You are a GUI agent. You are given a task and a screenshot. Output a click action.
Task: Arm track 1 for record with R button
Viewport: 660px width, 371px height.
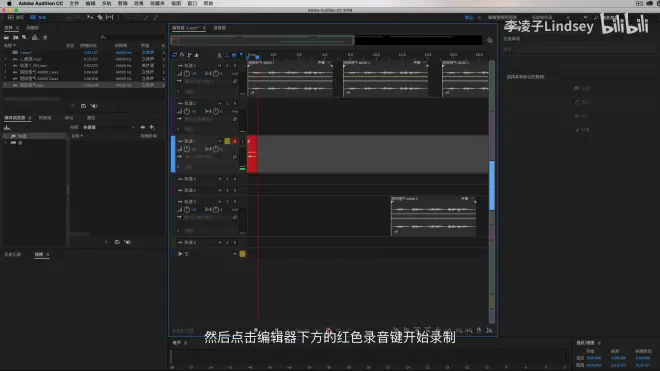point(234,66)
